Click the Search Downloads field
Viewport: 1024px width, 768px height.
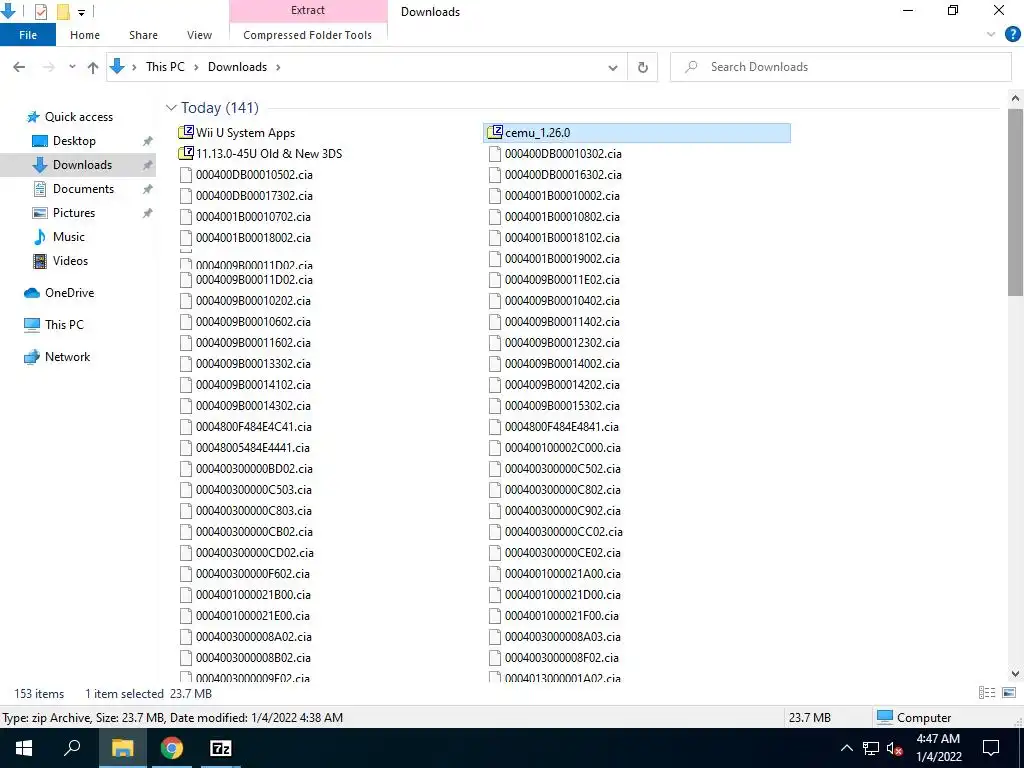[841, 67]
